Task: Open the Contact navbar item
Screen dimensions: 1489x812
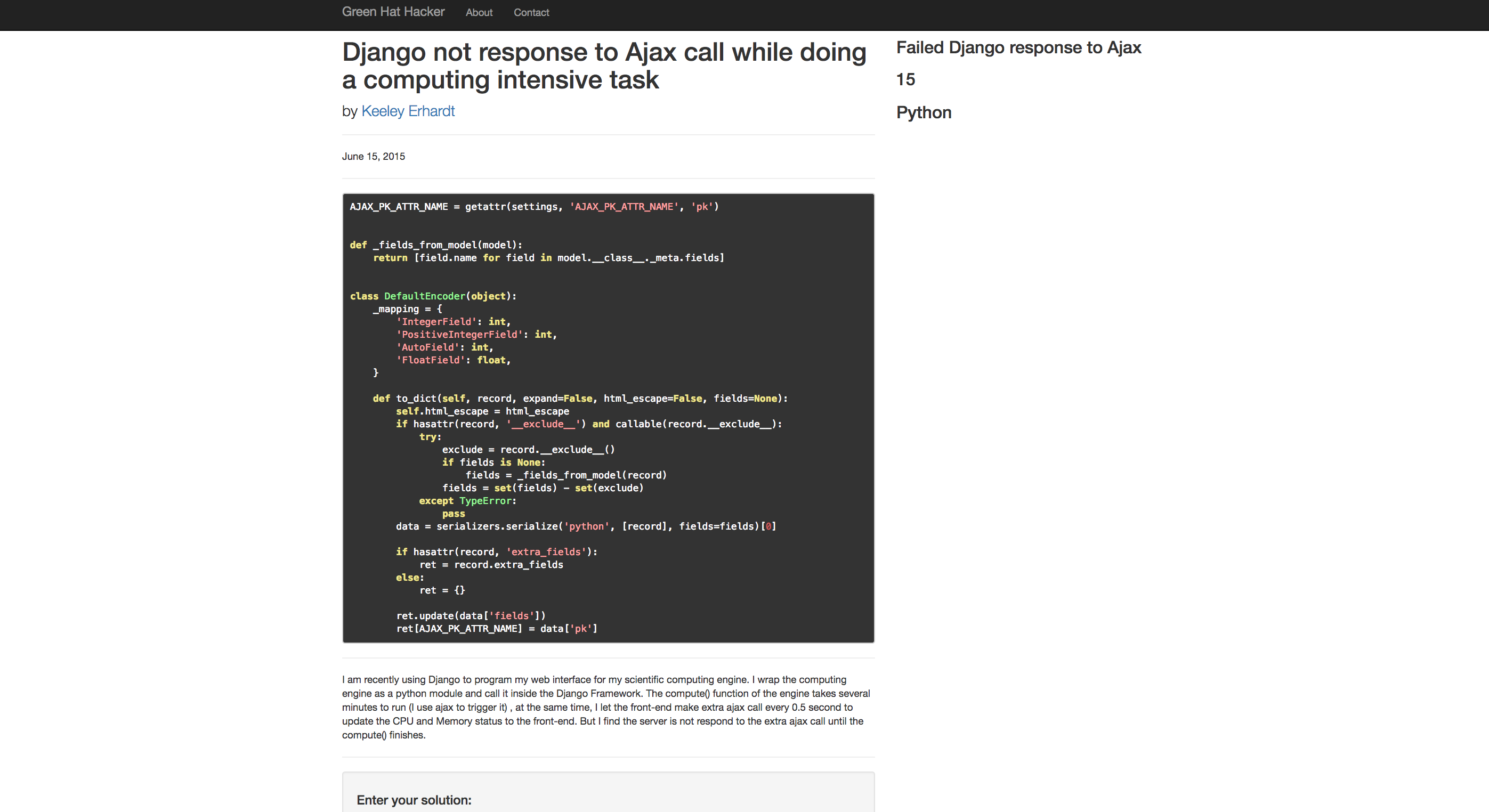Action: click(x=531, y=12)
